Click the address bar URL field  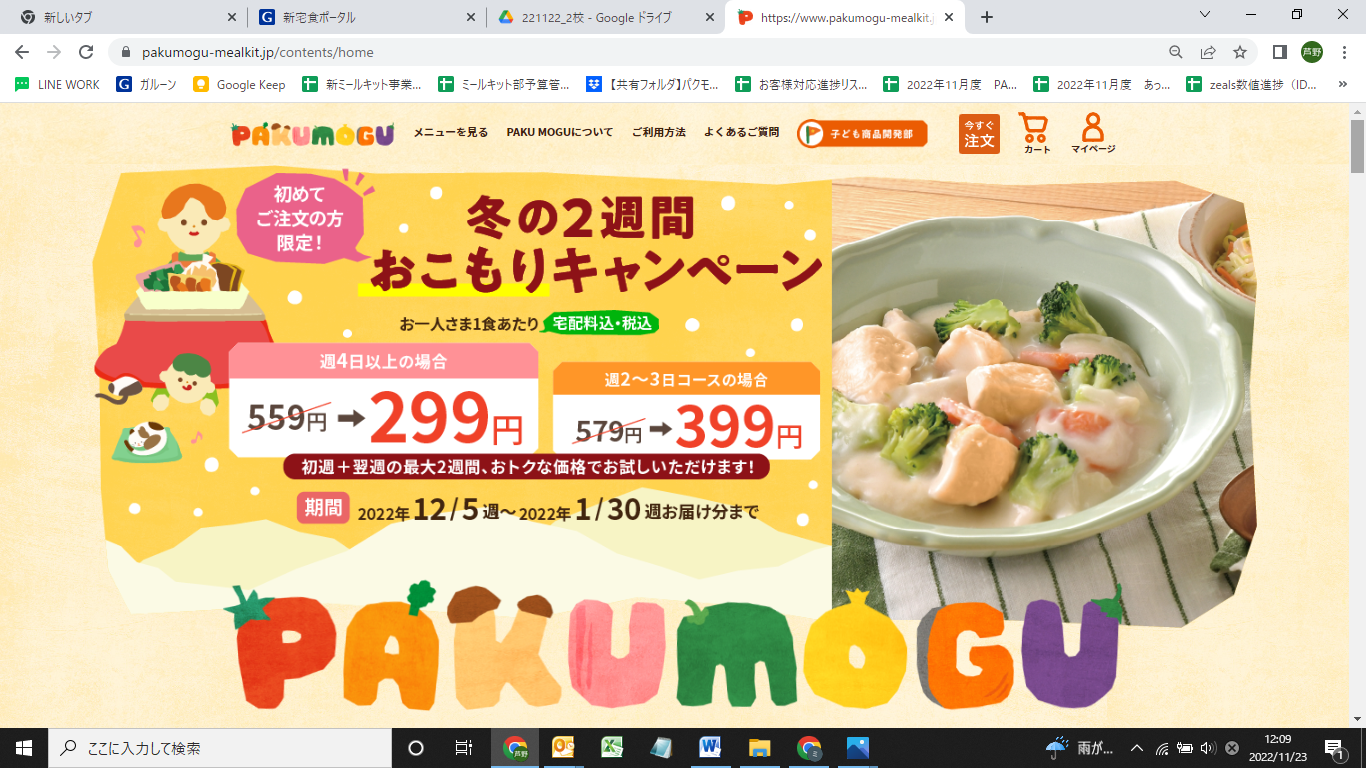click(640, 52)
